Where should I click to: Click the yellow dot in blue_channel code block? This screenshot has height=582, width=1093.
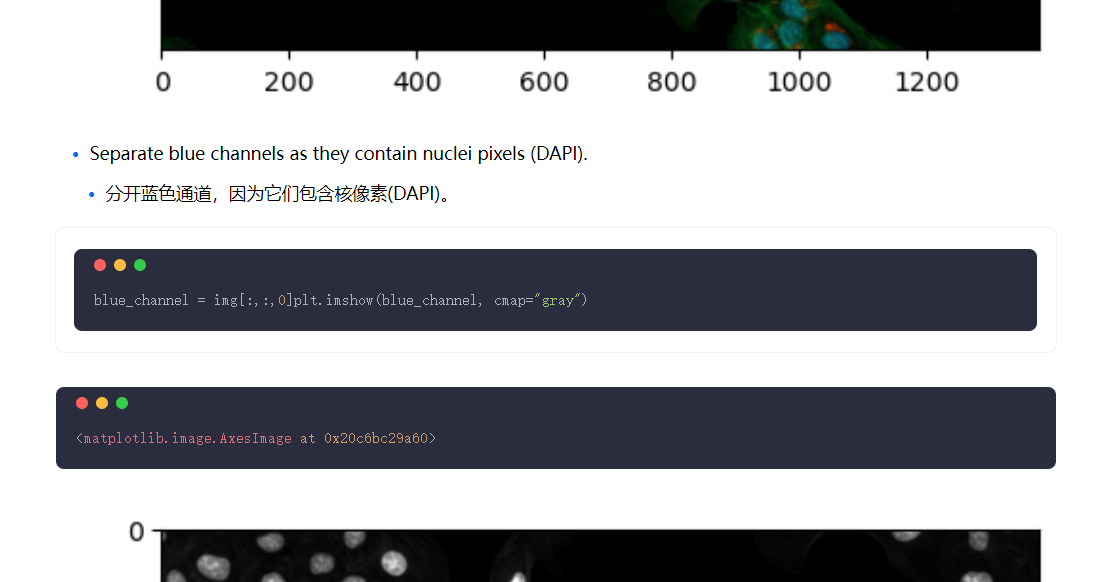tap(120, 265)
